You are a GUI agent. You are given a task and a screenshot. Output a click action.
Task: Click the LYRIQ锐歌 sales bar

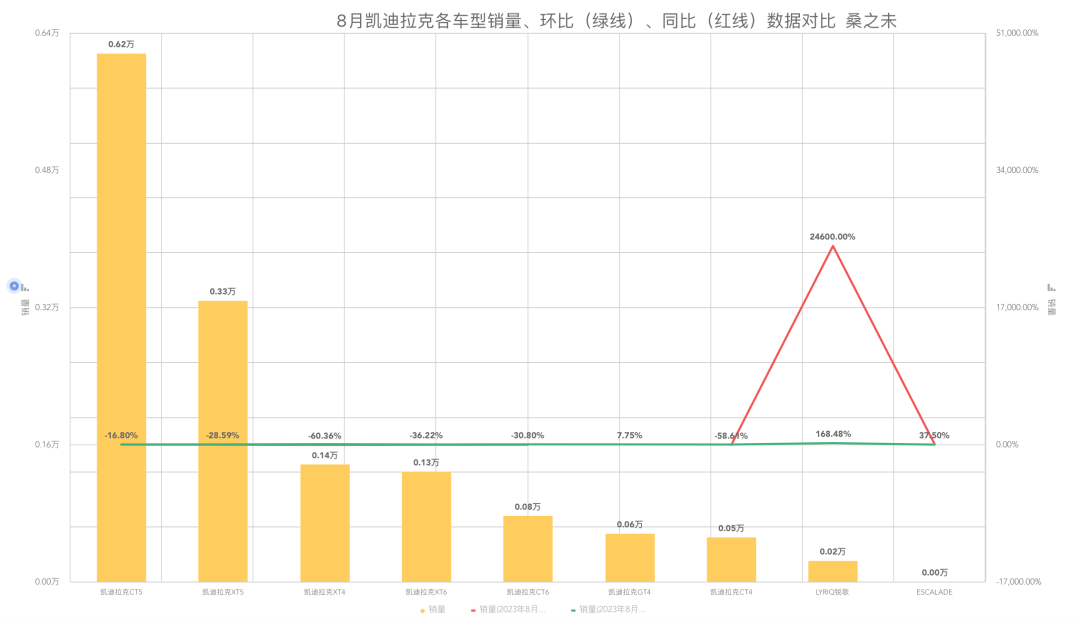tap(833, 571)
